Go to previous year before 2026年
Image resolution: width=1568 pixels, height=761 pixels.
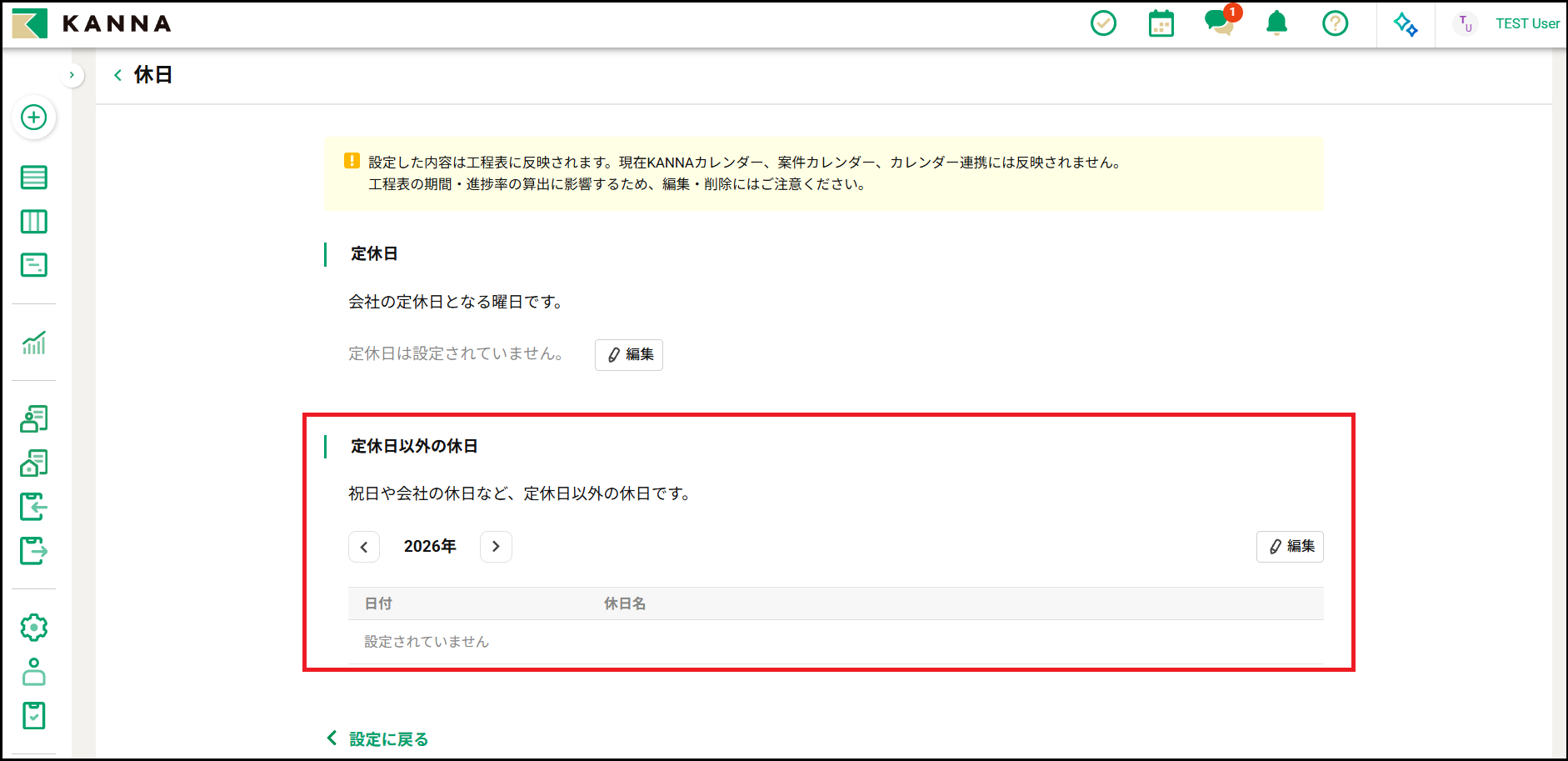[x=364, y=547]
